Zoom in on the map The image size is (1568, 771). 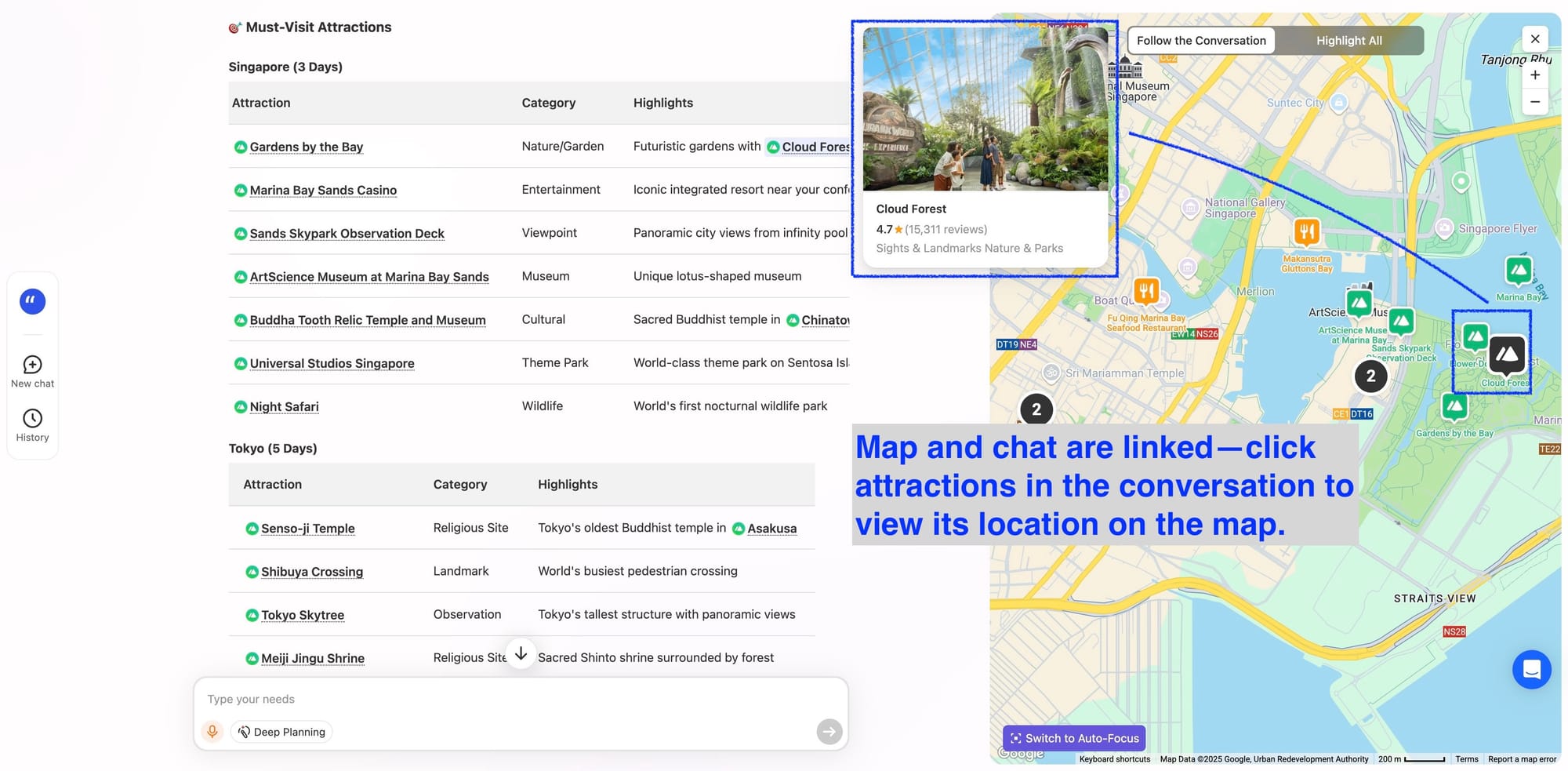1534,75
